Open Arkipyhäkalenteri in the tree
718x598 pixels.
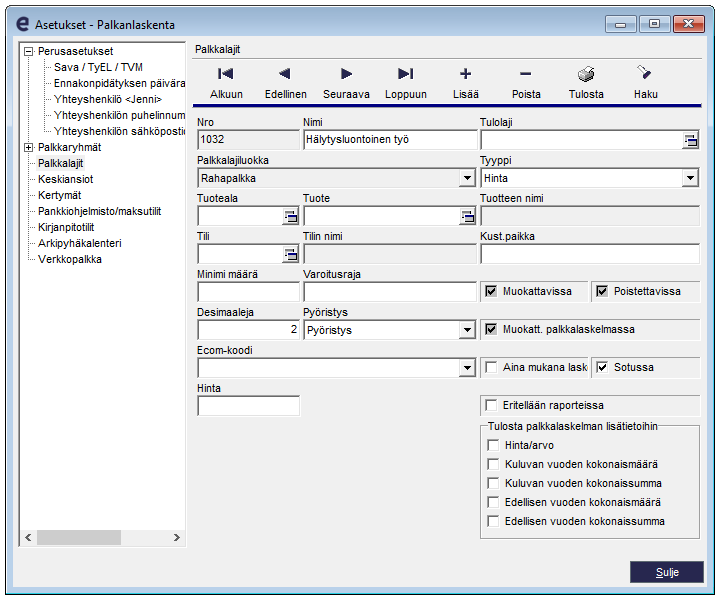tap(80, 244)
